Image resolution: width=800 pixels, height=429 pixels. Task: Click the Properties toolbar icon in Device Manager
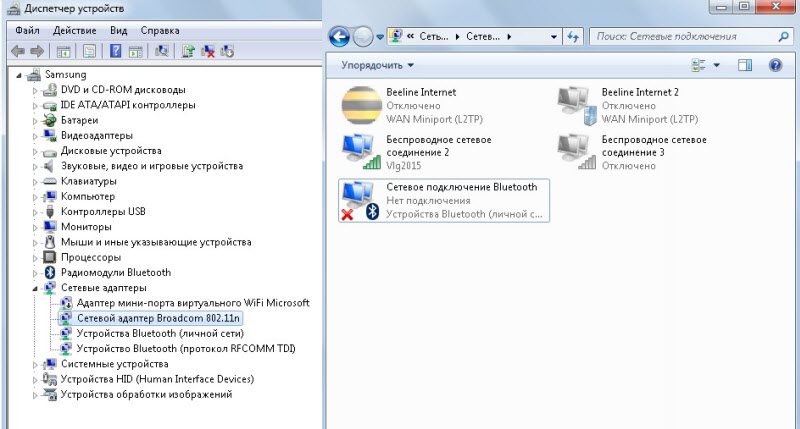pyautogui.click(x=89, y=51)
